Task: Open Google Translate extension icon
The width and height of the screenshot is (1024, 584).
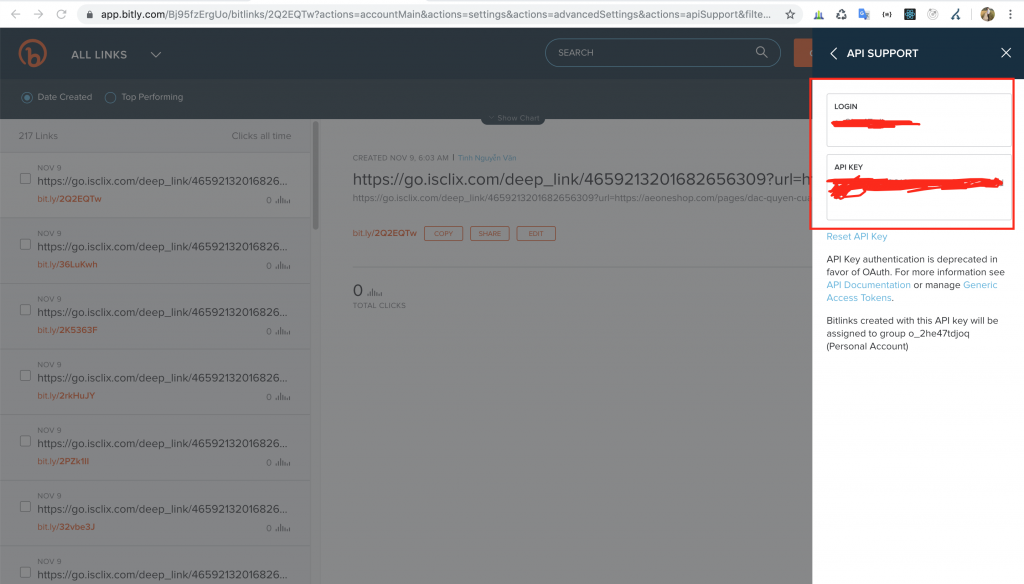Action: click(863, 15)
